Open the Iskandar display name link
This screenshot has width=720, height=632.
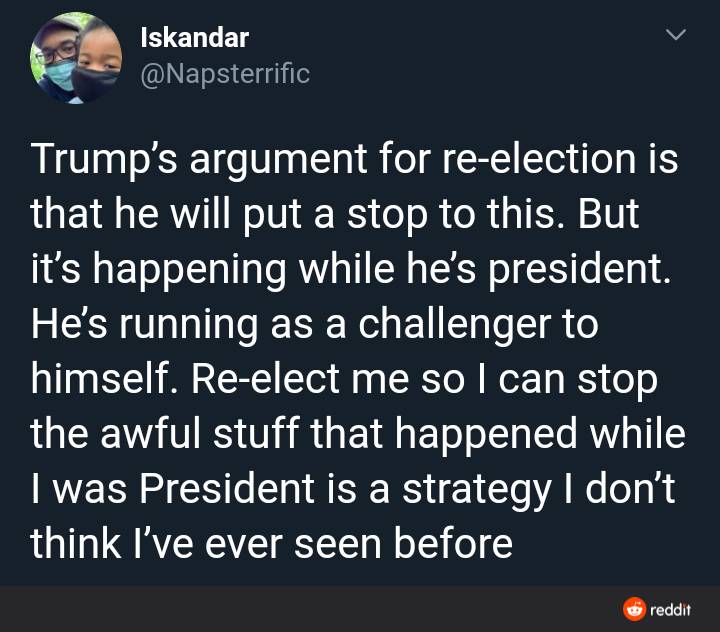pos(195,37)
